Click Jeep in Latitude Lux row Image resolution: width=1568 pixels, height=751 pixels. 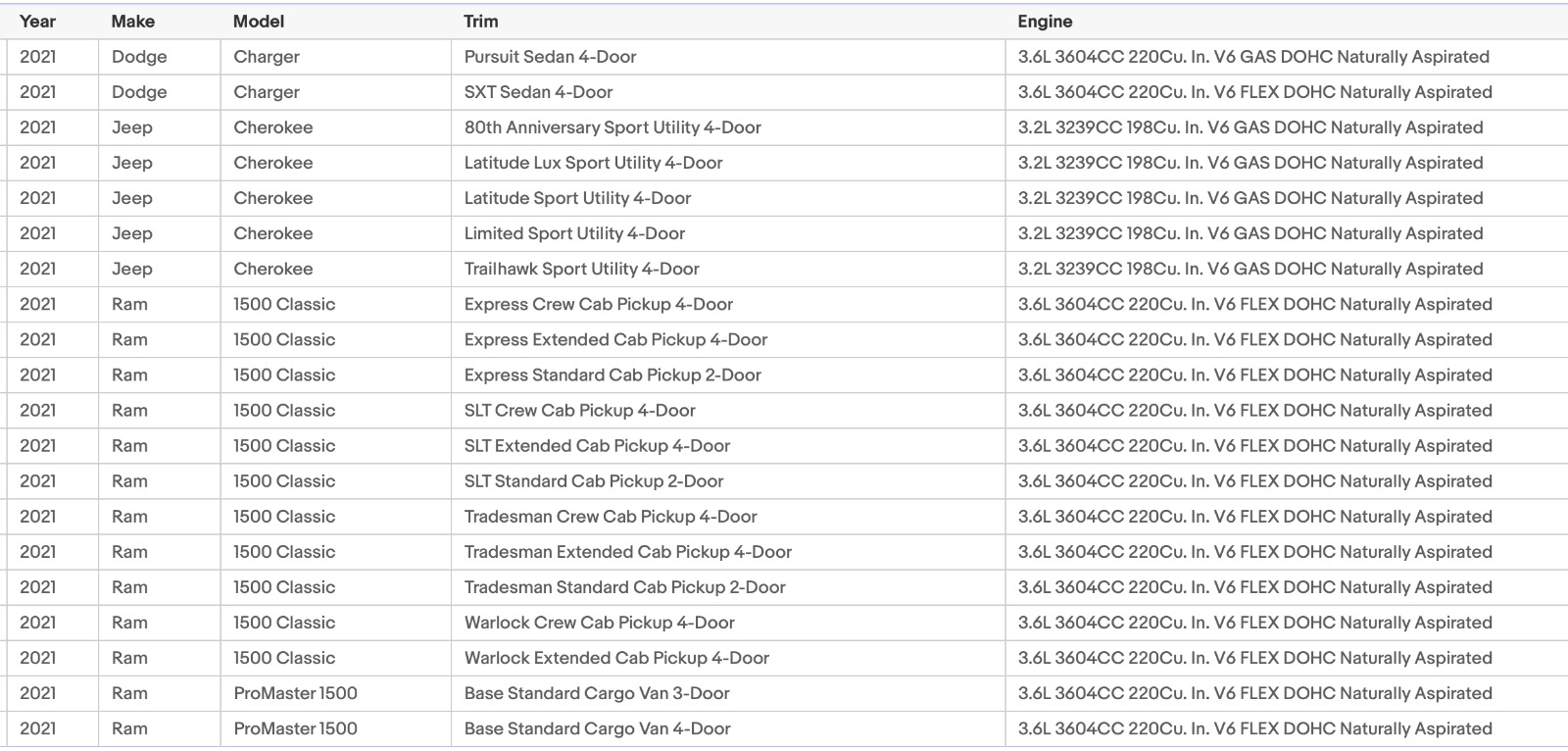tap(132, 163)
